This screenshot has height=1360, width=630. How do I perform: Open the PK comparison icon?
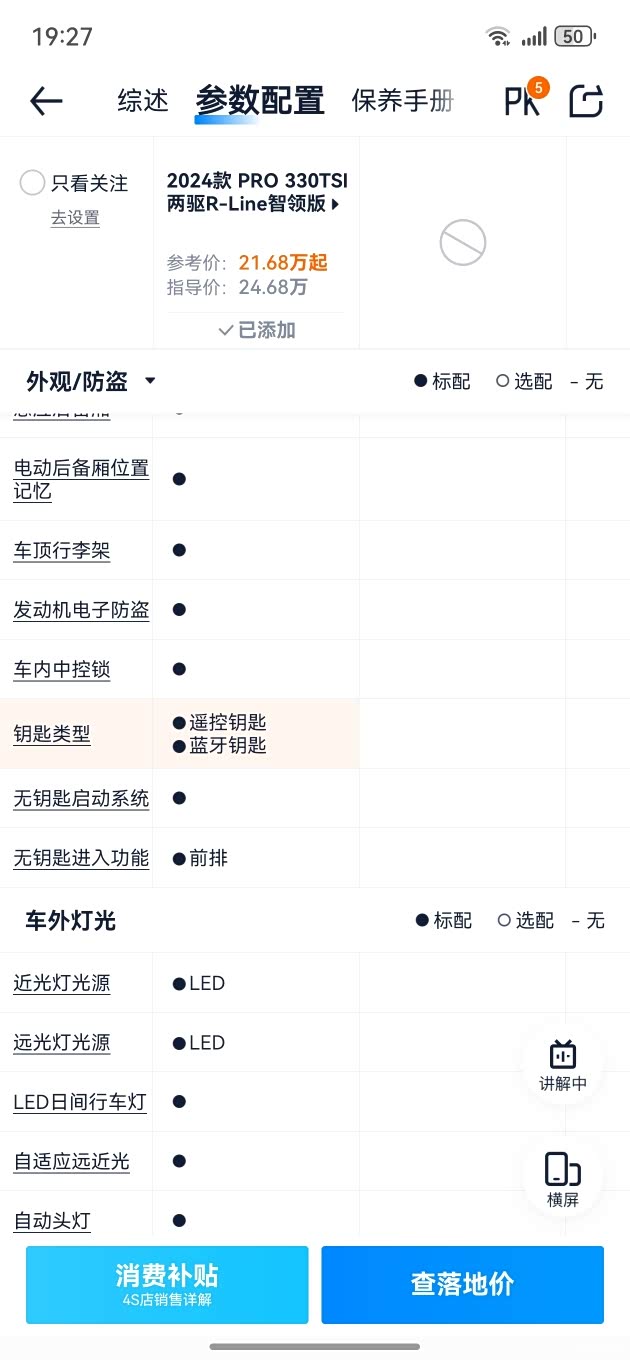coord(524,99)
